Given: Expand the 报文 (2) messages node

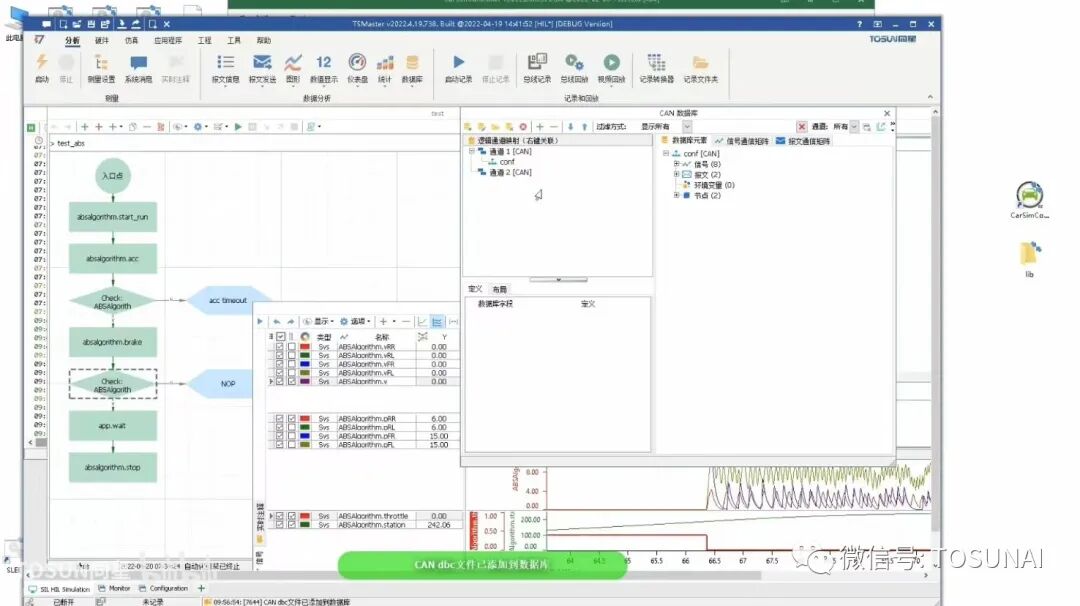Looking at the screenshot, I should click(676, 174).
